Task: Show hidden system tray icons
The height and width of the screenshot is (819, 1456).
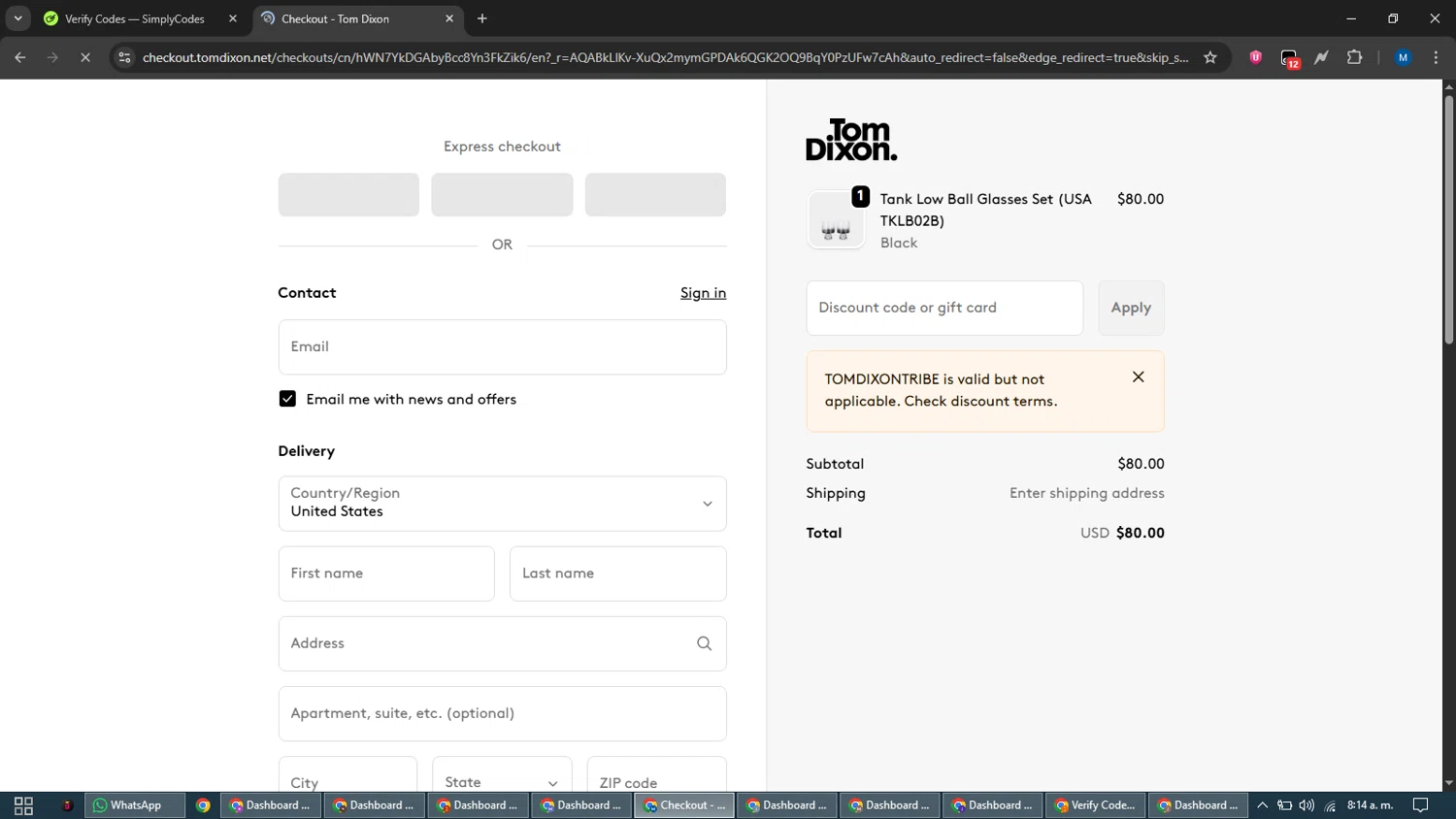Action: click(1262, 805)
